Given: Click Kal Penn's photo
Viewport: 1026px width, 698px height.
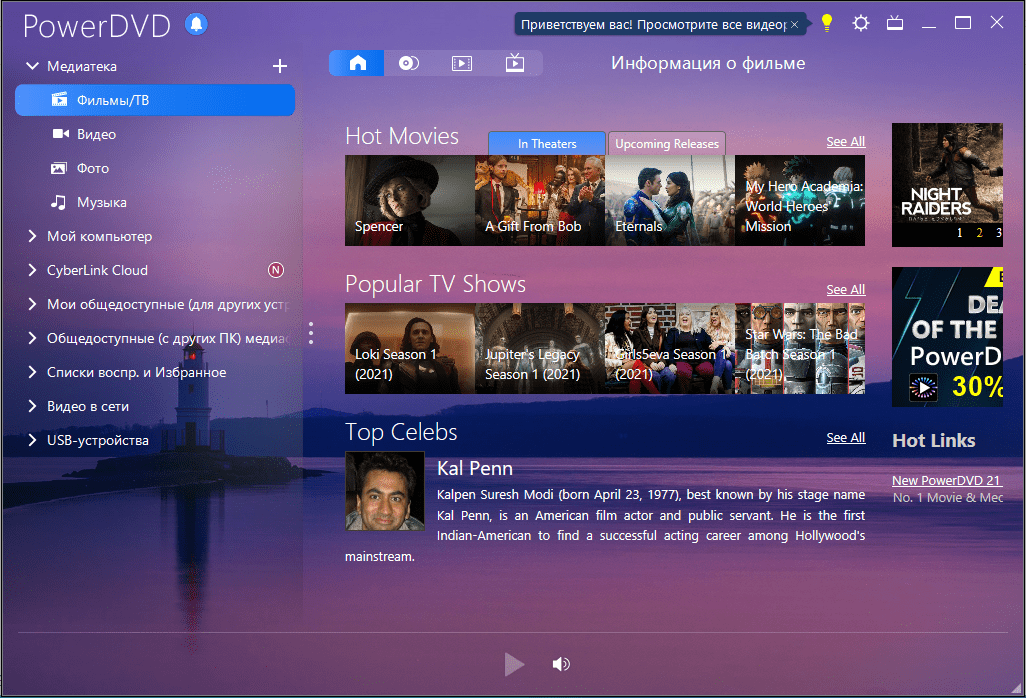Looking at the screenshot, I should (385, 491).
